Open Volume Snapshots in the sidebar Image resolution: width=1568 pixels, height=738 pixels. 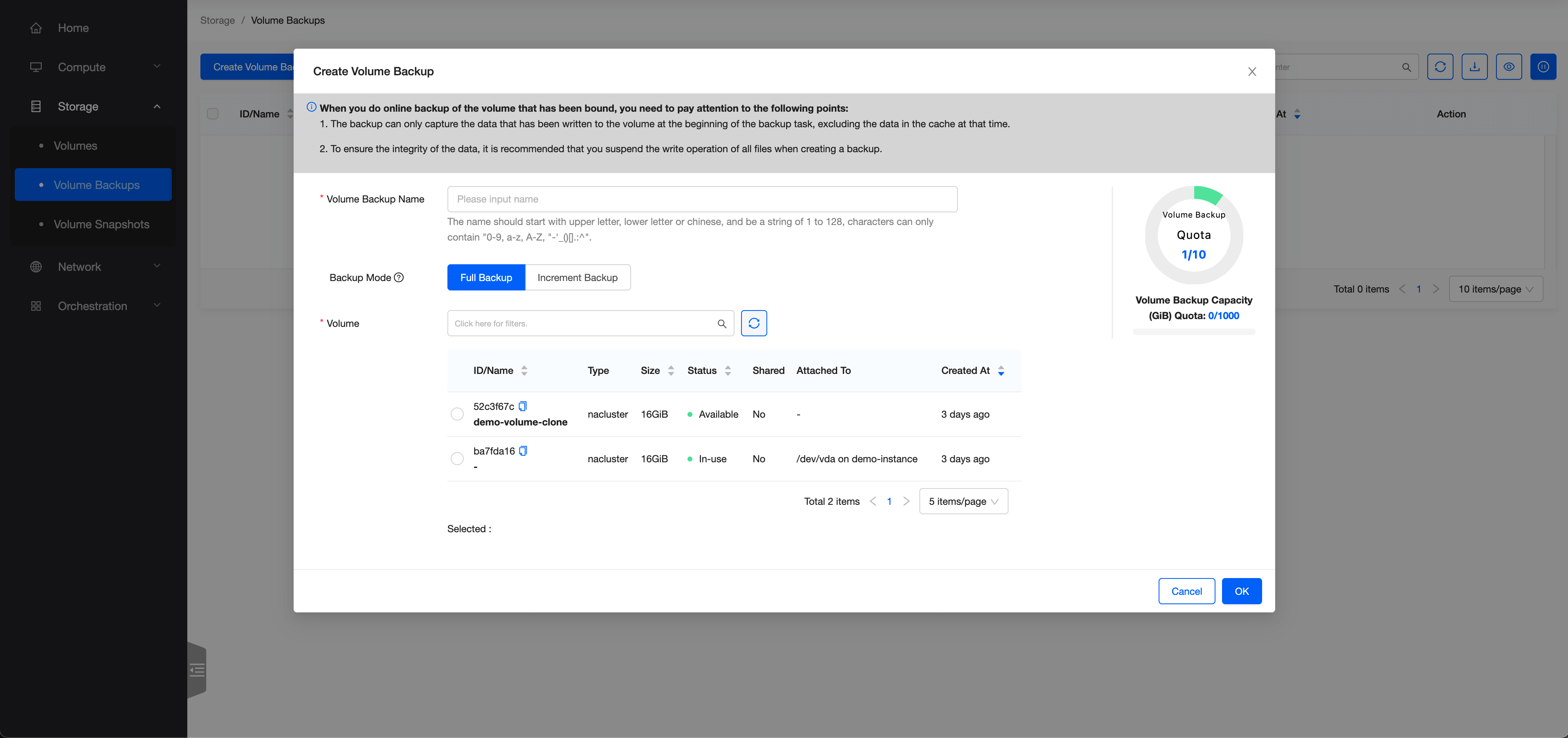(x=101, y=224)
